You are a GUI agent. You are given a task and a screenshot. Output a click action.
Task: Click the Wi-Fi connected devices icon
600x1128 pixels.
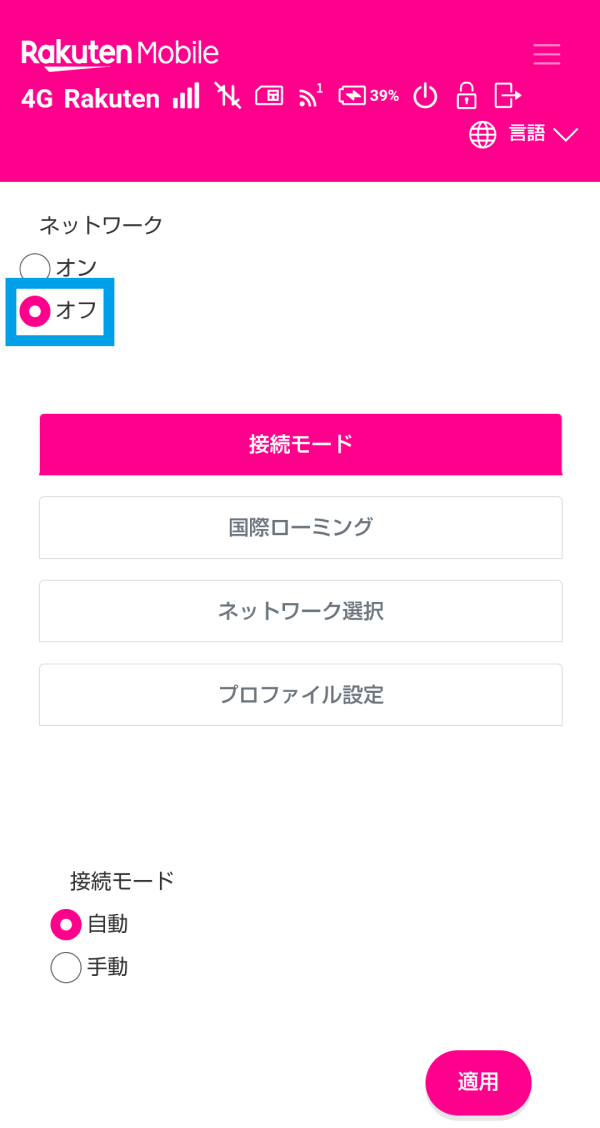(310, 96)
